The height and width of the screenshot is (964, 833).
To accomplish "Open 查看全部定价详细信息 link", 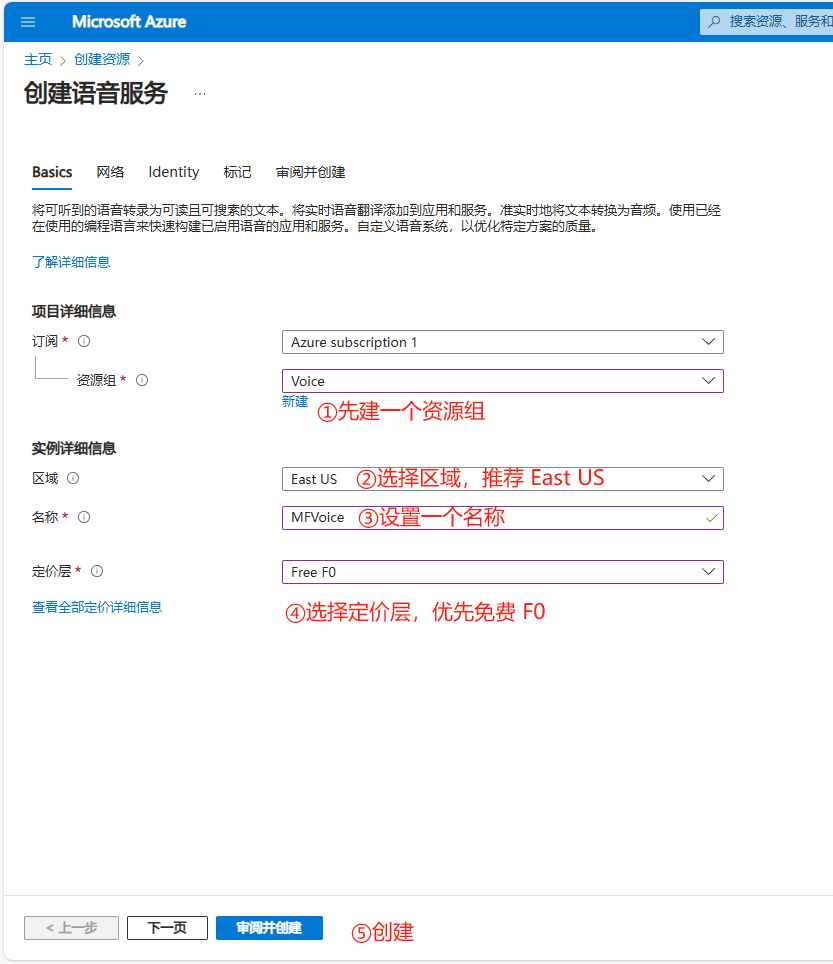I will [97, 607].
